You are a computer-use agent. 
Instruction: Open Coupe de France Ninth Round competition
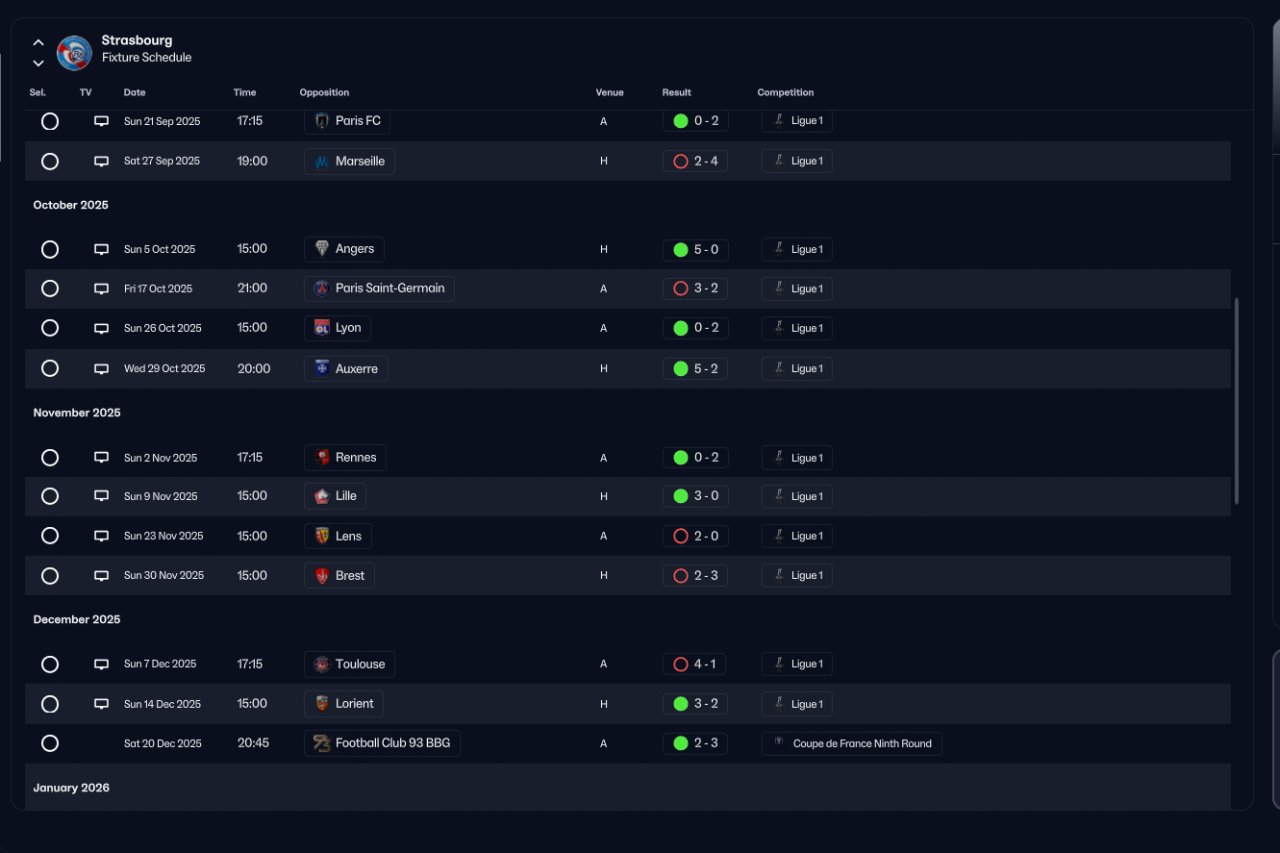[852, 744]
